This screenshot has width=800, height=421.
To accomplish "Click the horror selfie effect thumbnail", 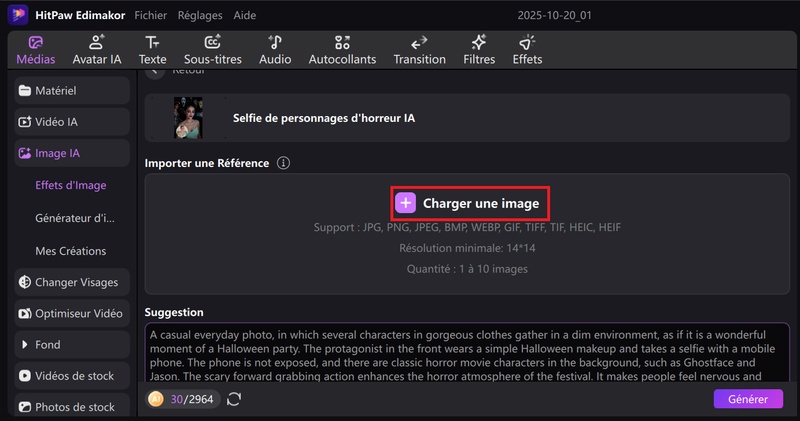I will [188, 118].
